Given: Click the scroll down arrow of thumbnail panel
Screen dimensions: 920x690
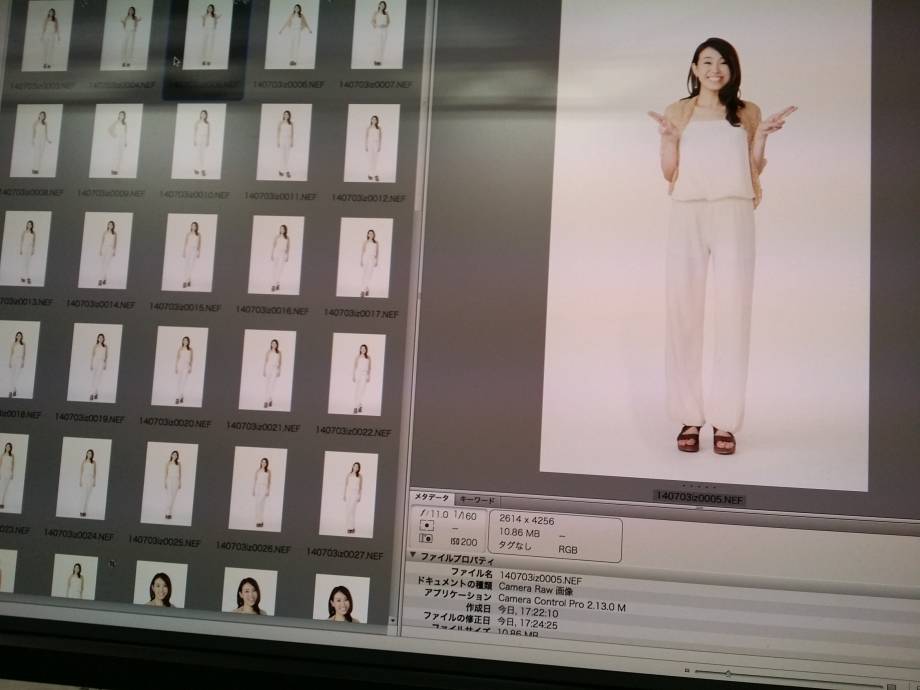Looking at the screenshot, I should click(392, 620).
